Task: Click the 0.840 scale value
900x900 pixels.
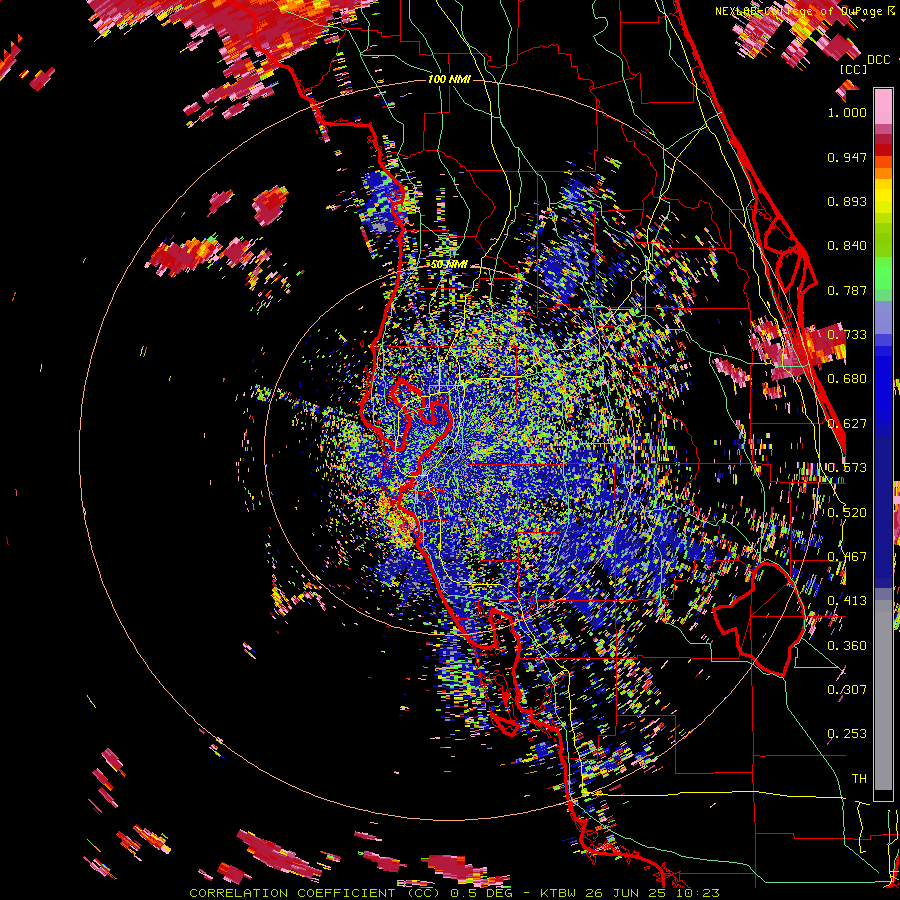Action: pos(847,245)
